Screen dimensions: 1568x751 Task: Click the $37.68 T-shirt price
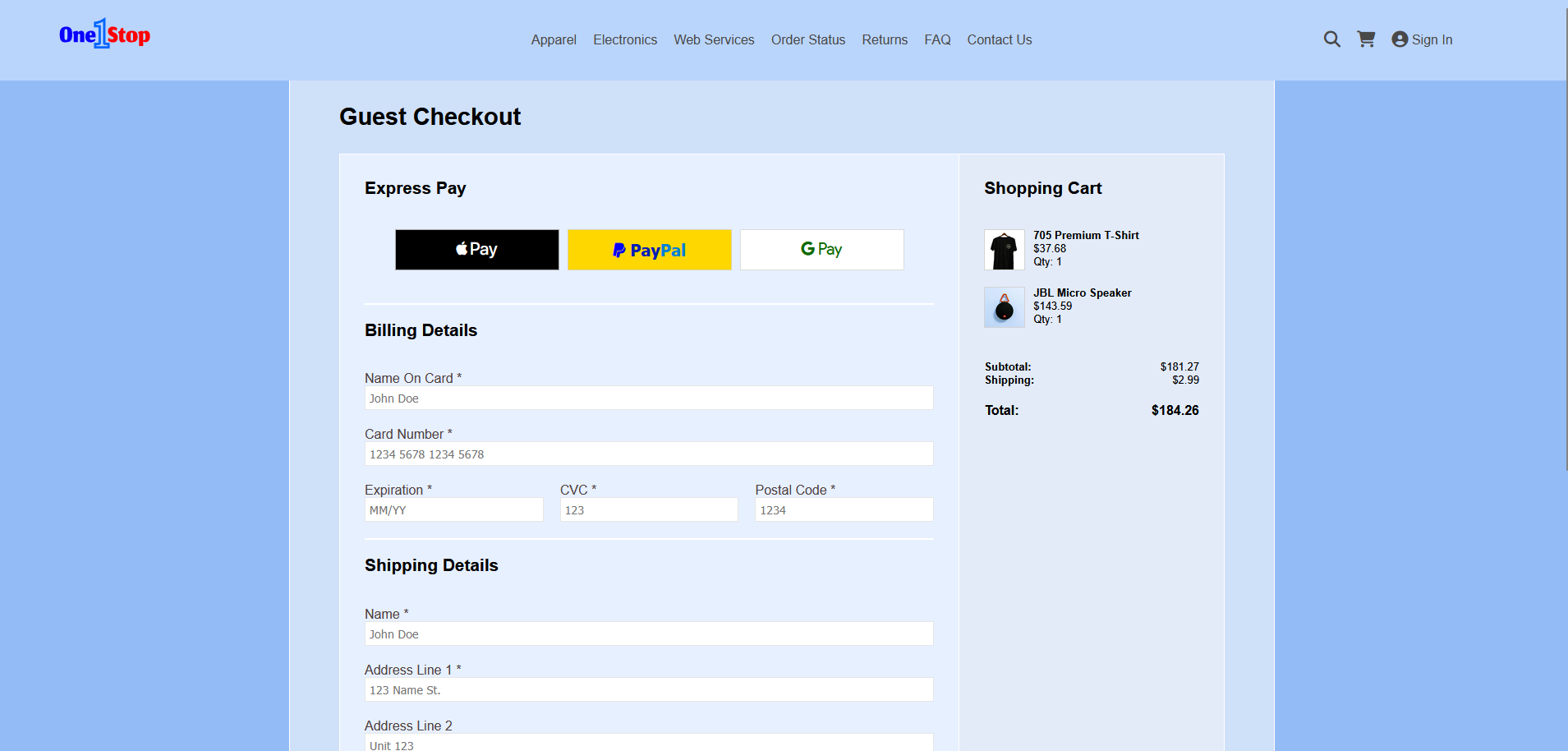[x=1050, y=248]
